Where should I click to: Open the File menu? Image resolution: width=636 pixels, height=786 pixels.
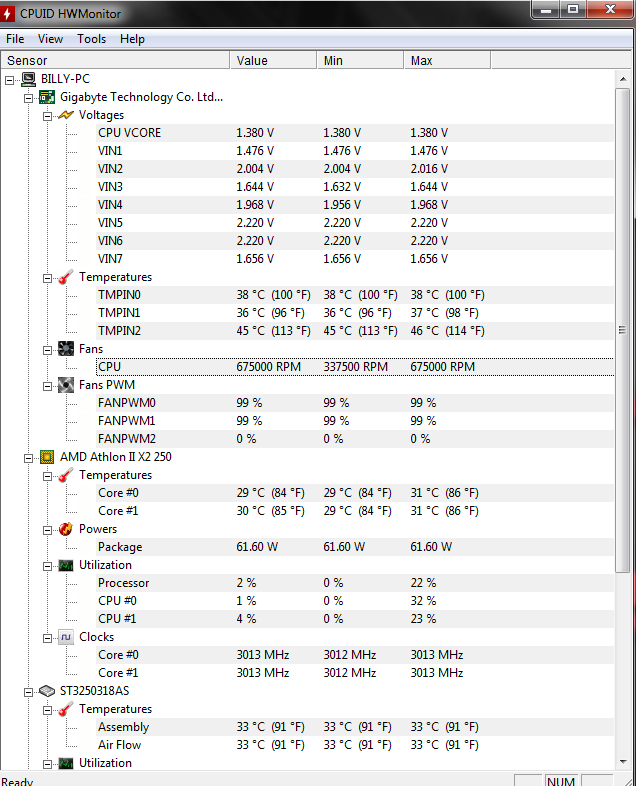(15, 39)
